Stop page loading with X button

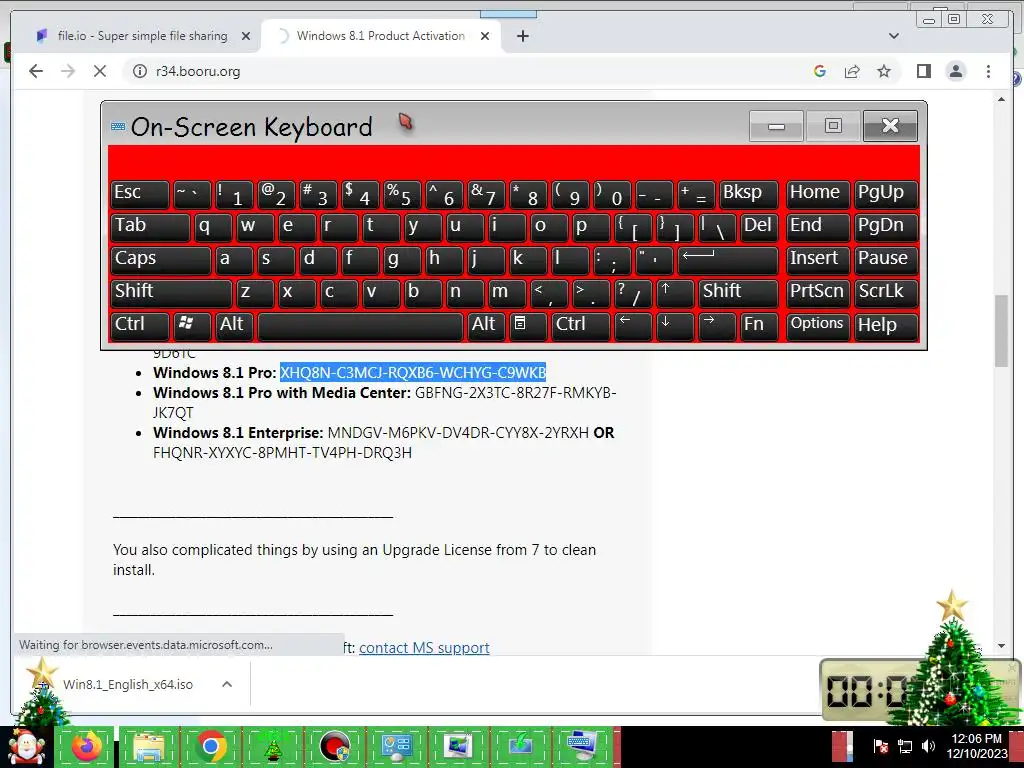(x=99, y=71)
